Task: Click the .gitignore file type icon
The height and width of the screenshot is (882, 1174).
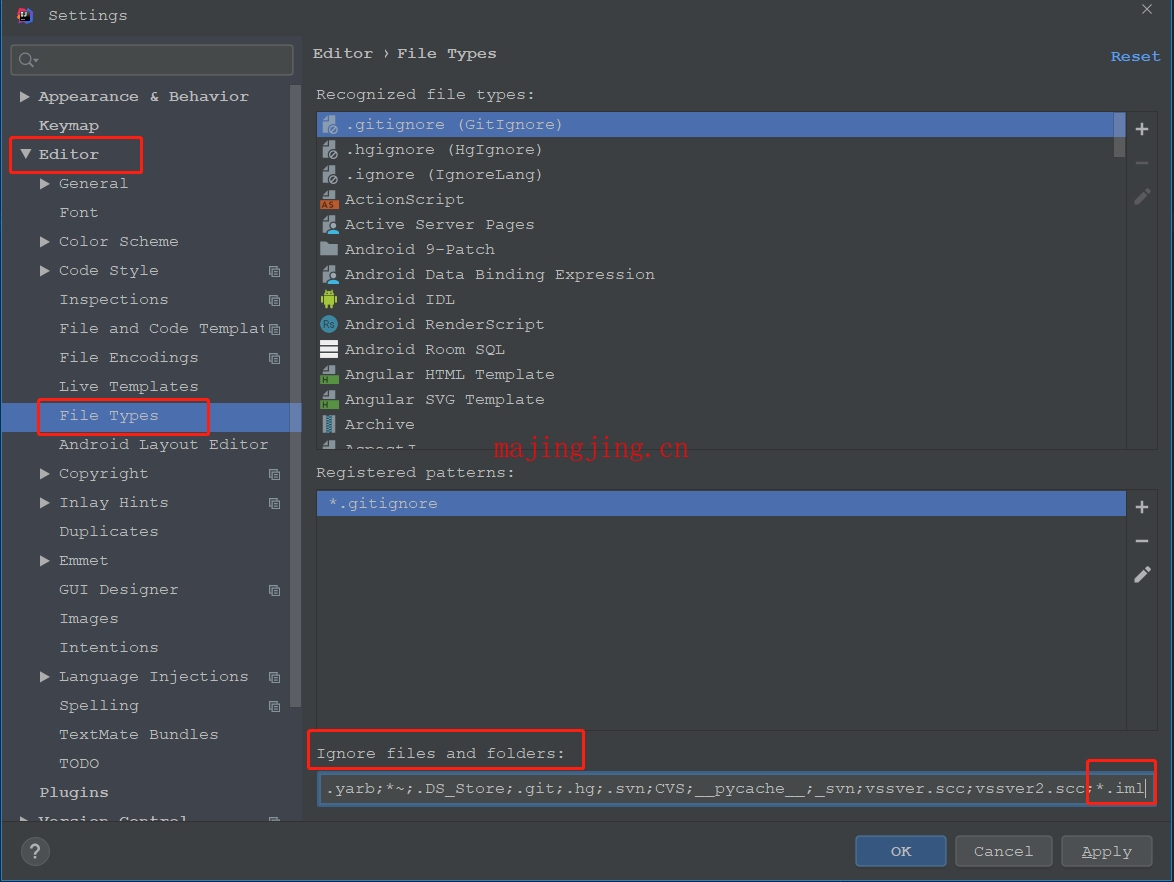Action: (x=329, y=125)
